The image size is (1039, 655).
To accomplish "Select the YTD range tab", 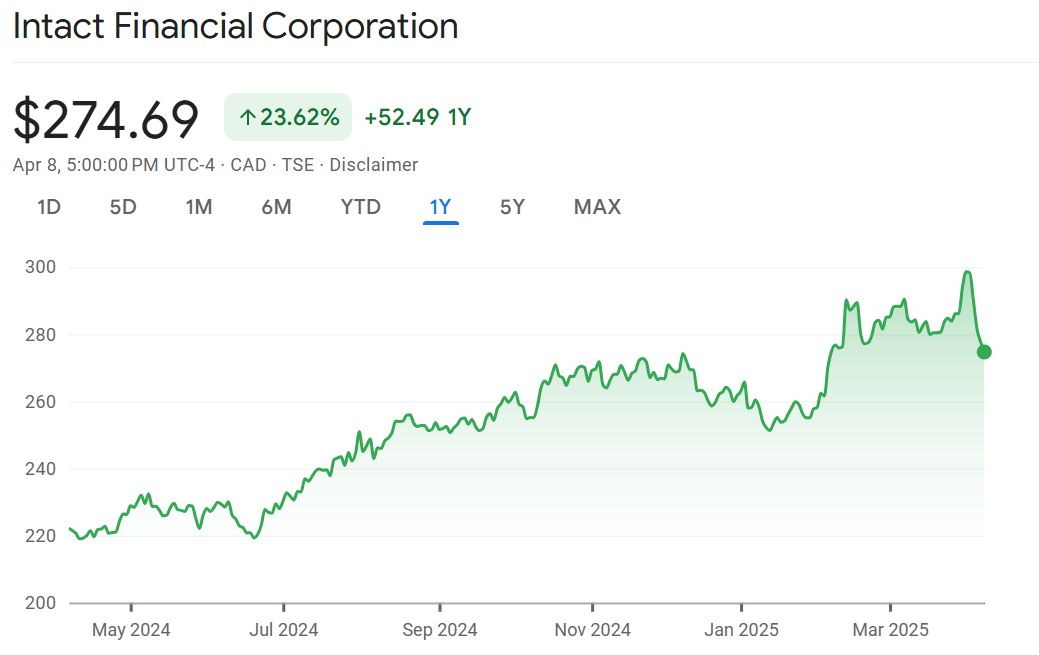I will [360, 207].
